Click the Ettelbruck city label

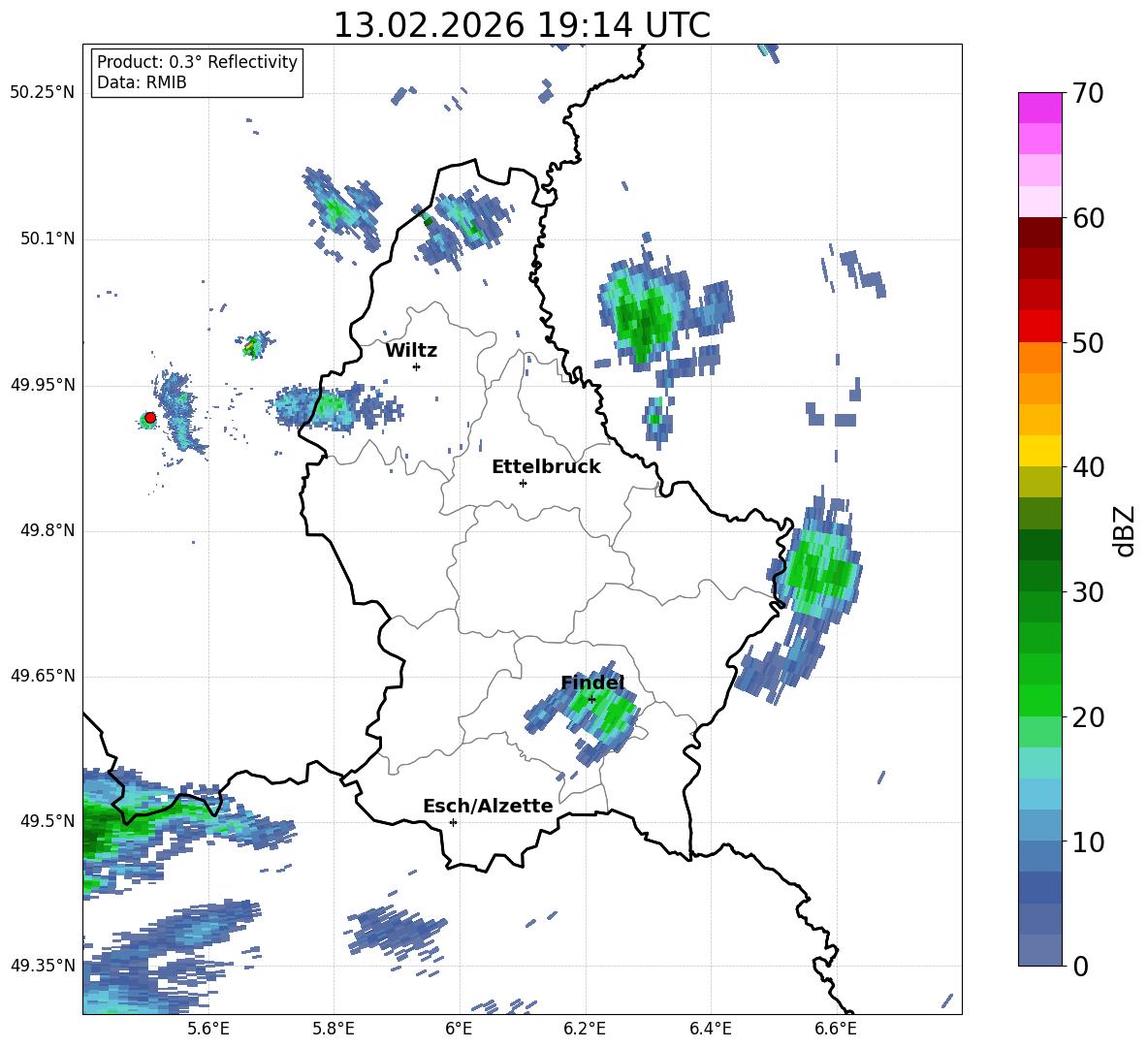[x=546, y=467]
